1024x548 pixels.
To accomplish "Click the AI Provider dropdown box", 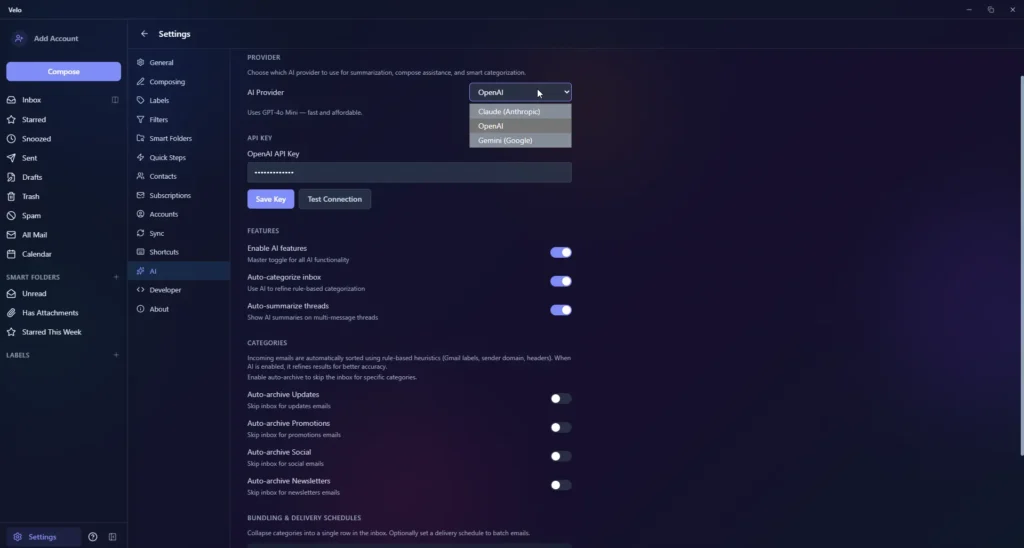I will tap(520, 92).
